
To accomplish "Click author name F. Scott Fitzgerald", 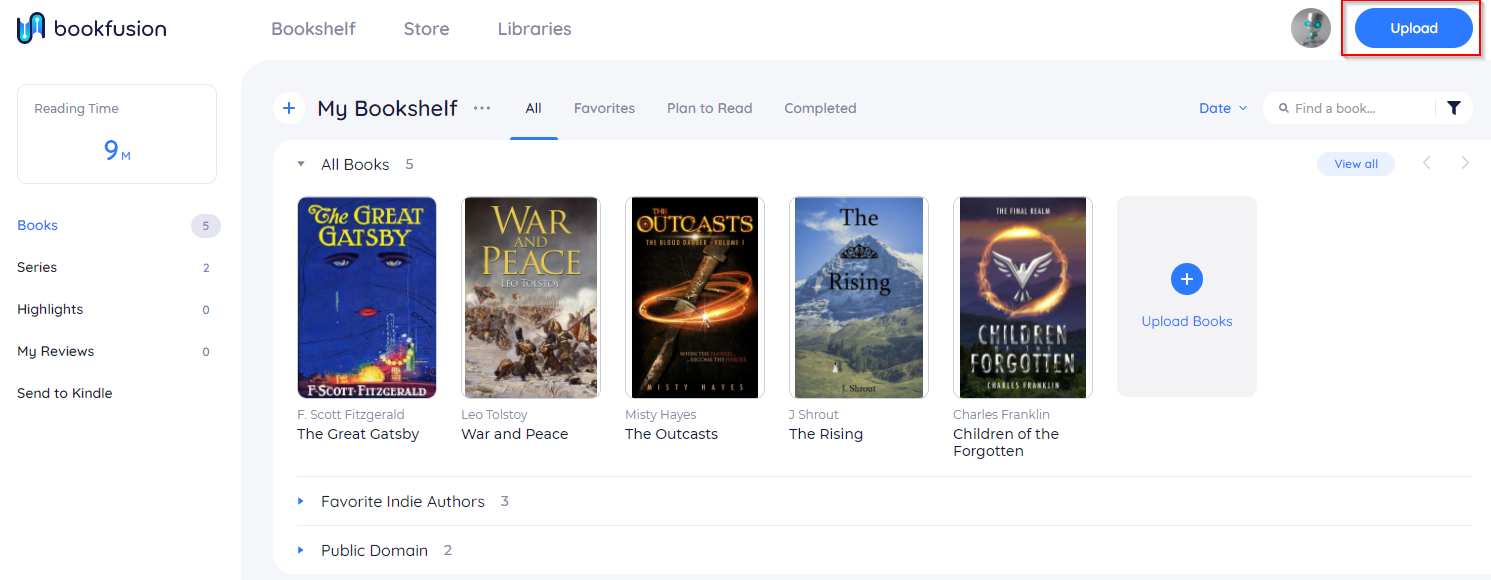I will 351,414.
